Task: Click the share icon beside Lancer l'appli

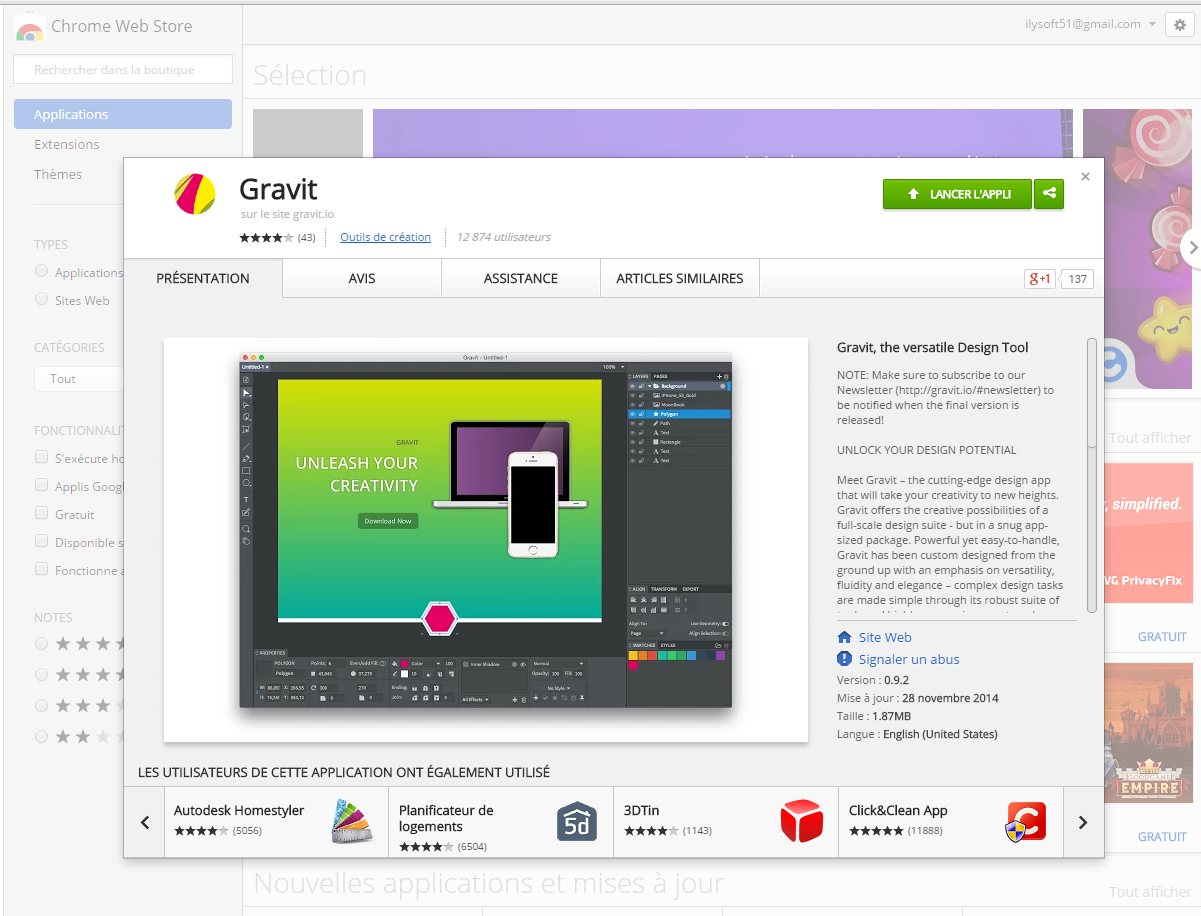Action: pos(1049,194)
